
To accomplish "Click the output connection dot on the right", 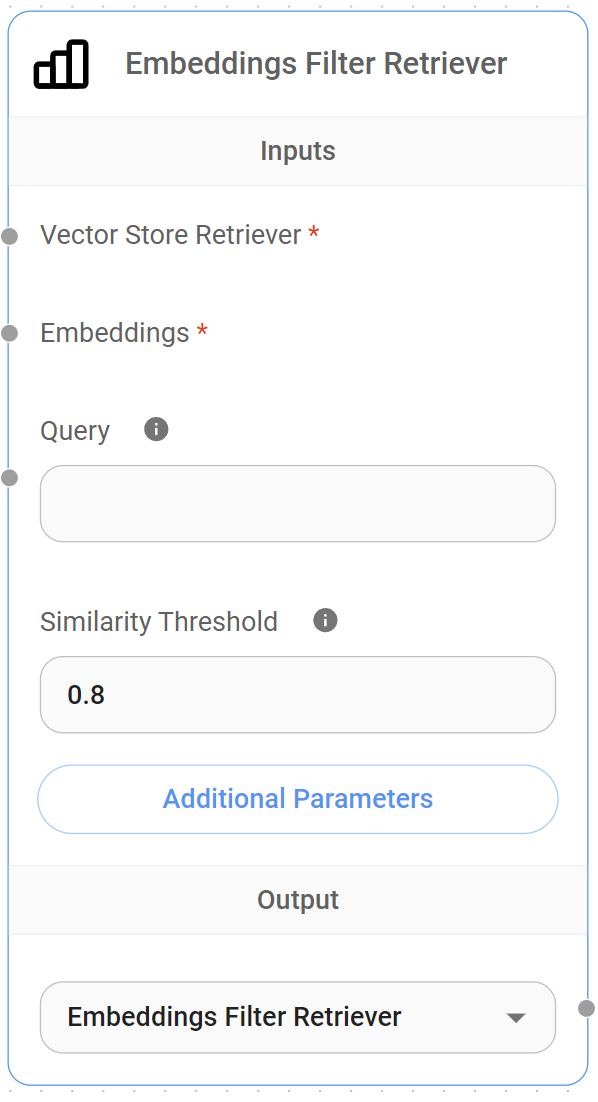I will (x=588, y=1009).
